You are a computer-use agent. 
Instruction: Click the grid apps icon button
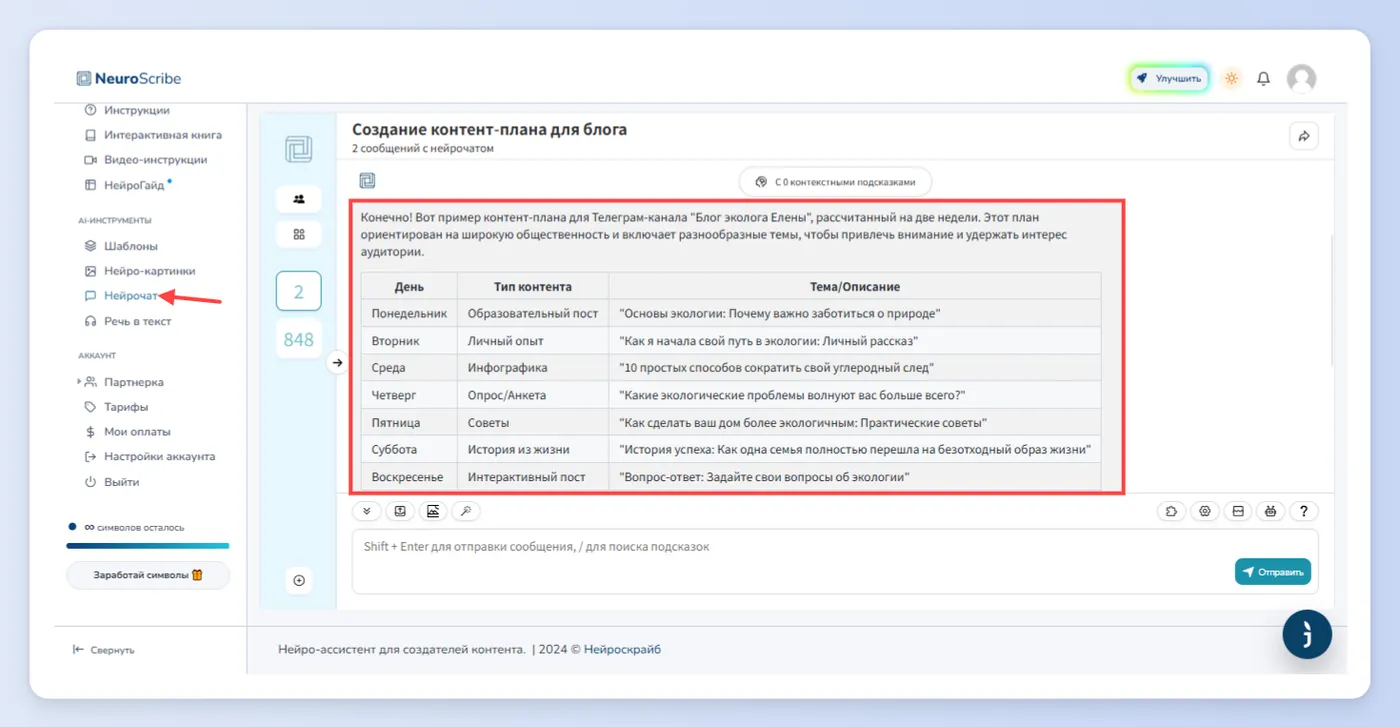coord(298,234)
